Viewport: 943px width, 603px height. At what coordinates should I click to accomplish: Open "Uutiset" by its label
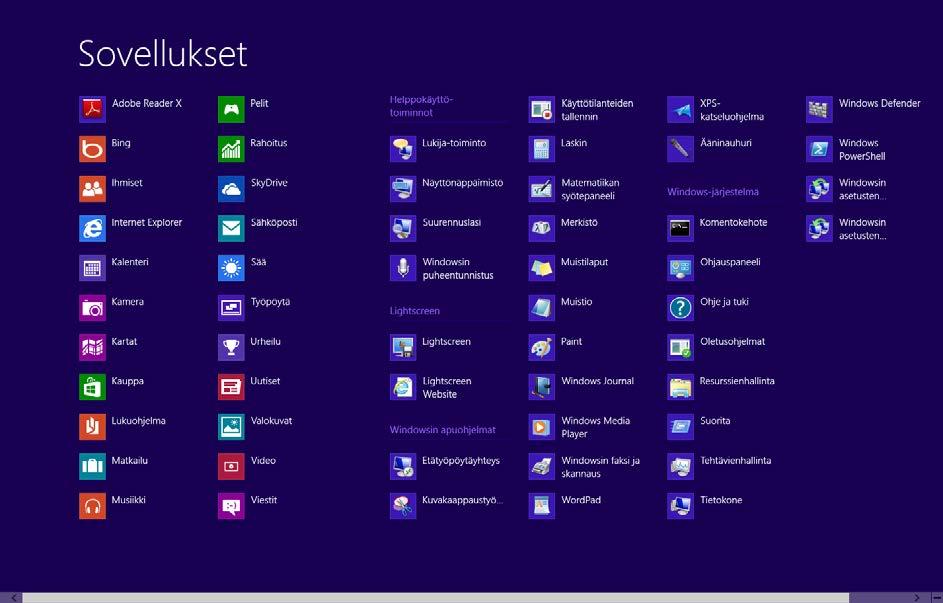point(265,381)
